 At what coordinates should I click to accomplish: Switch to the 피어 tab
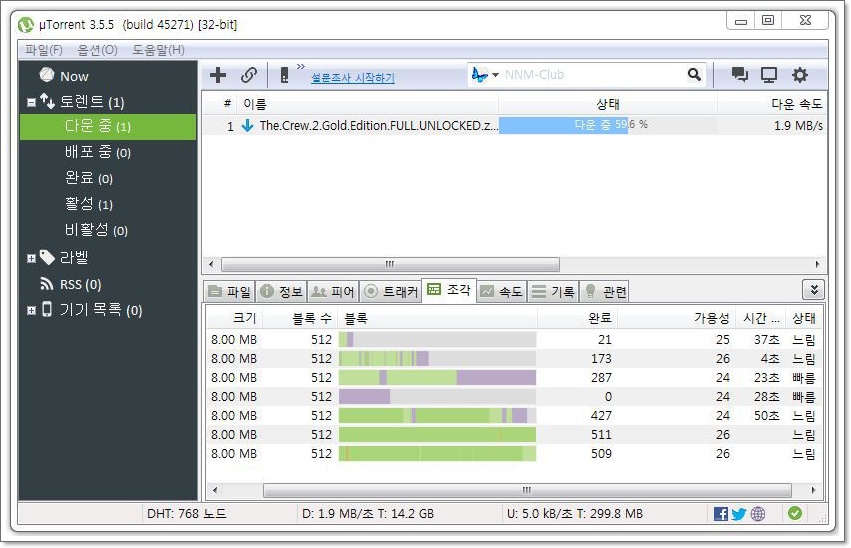tap(333, 292)
